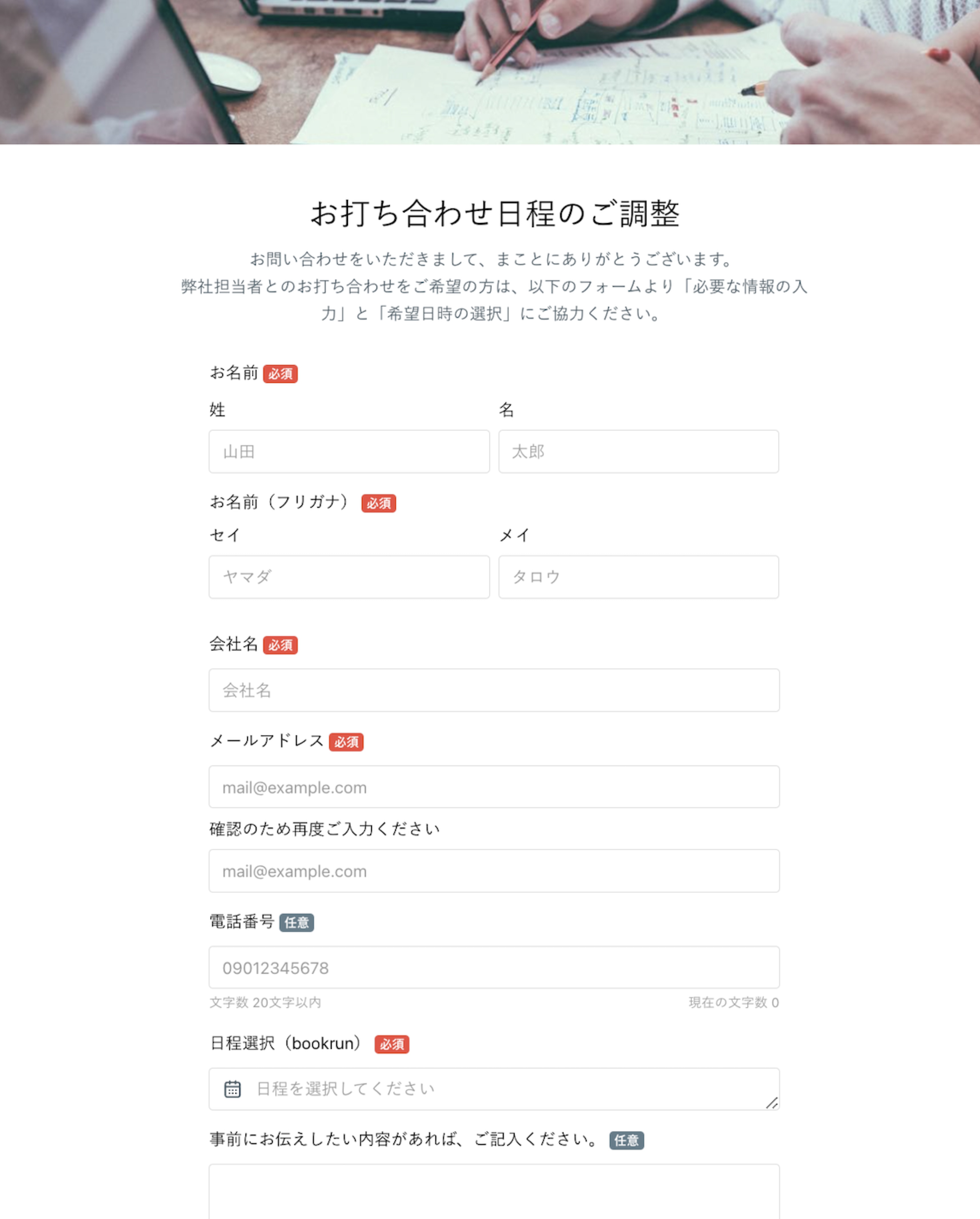Click the 必須 badge beside お名前
980x1219 pixels.
point(281,374)
